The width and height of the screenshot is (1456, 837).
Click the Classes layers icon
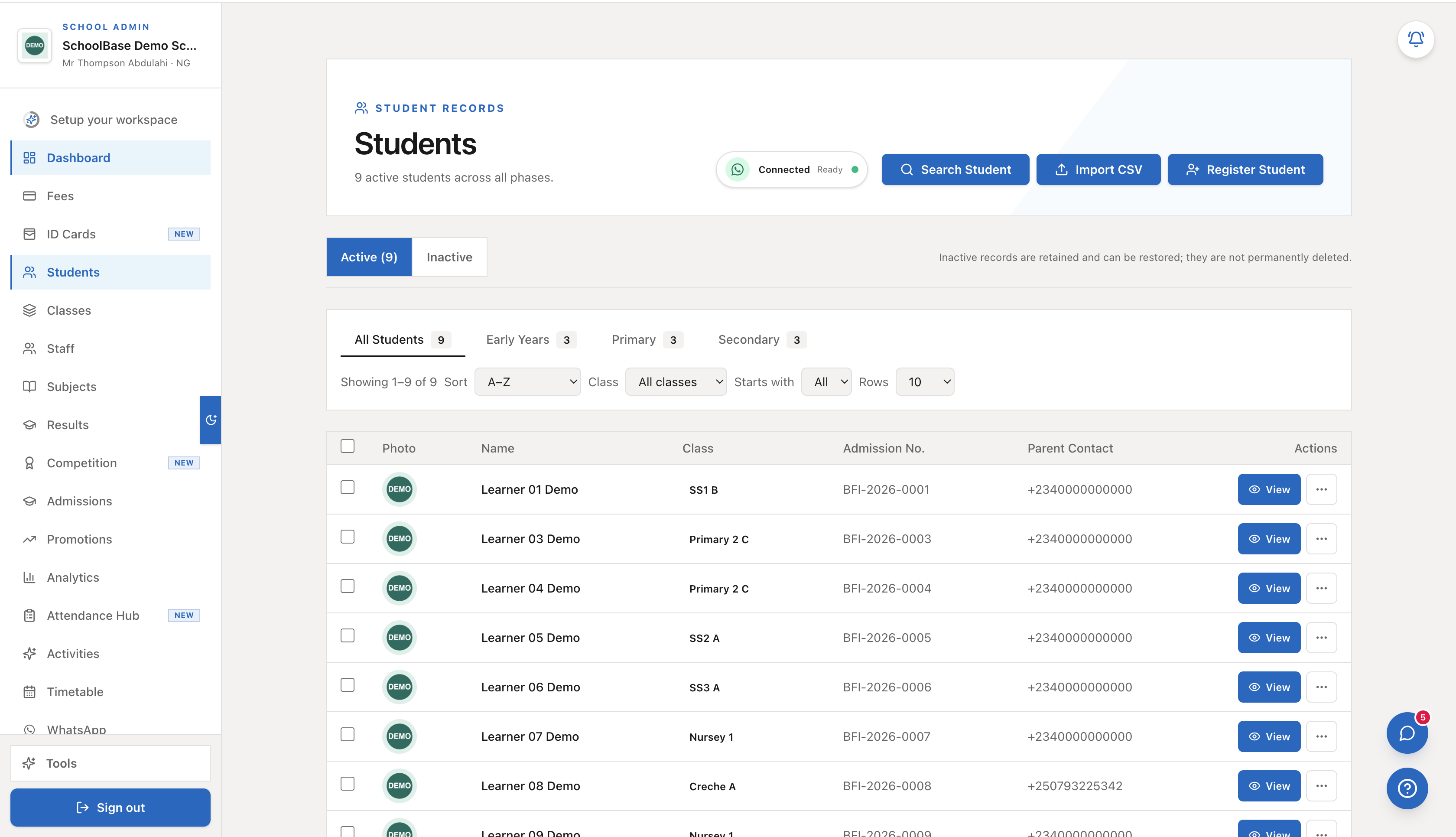point(29,310)
